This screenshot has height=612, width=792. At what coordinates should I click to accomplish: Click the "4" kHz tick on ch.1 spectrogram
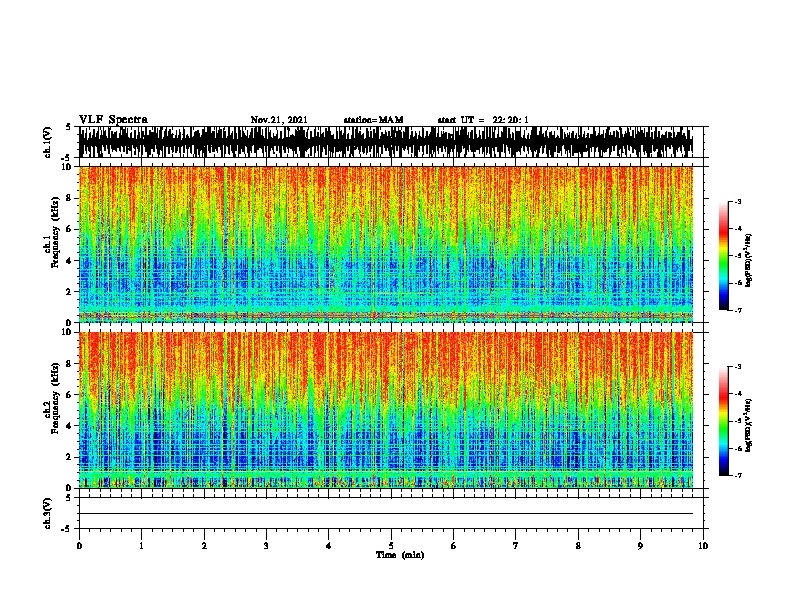[71, 261]
